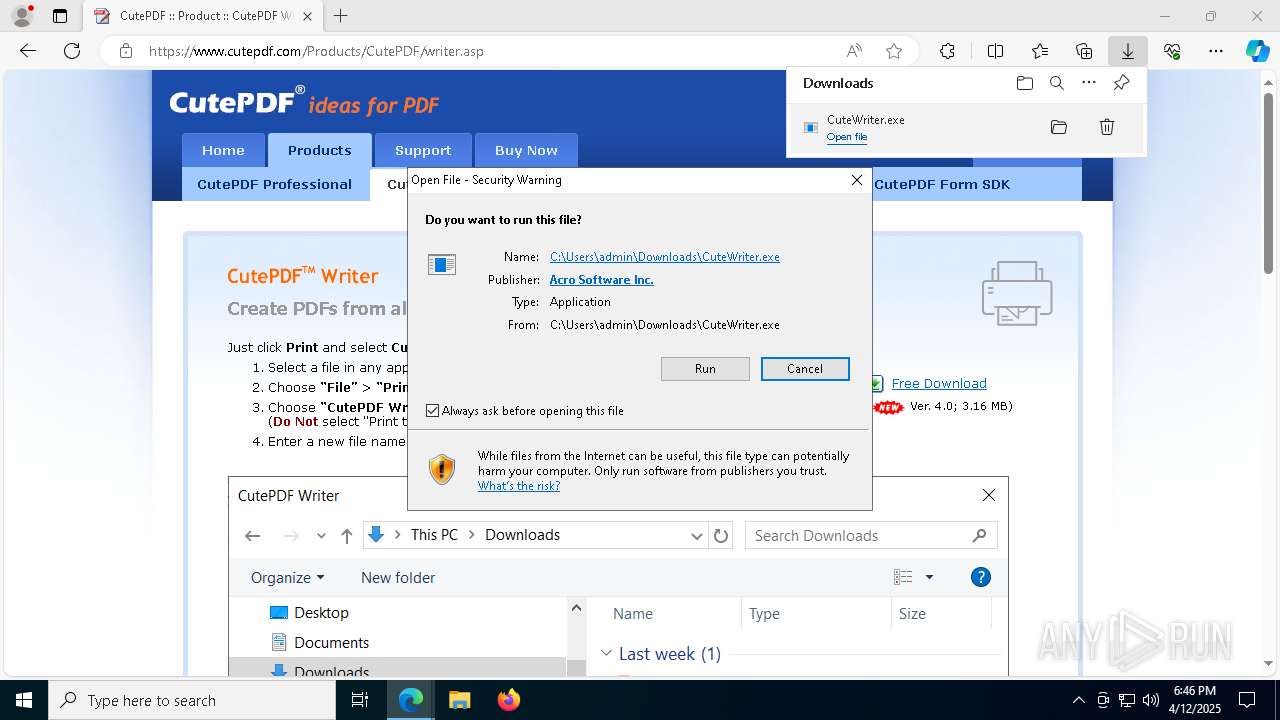
Task: Select Desktop in the navigation tree
Action: pyautogui.click(x=309, y=612)
